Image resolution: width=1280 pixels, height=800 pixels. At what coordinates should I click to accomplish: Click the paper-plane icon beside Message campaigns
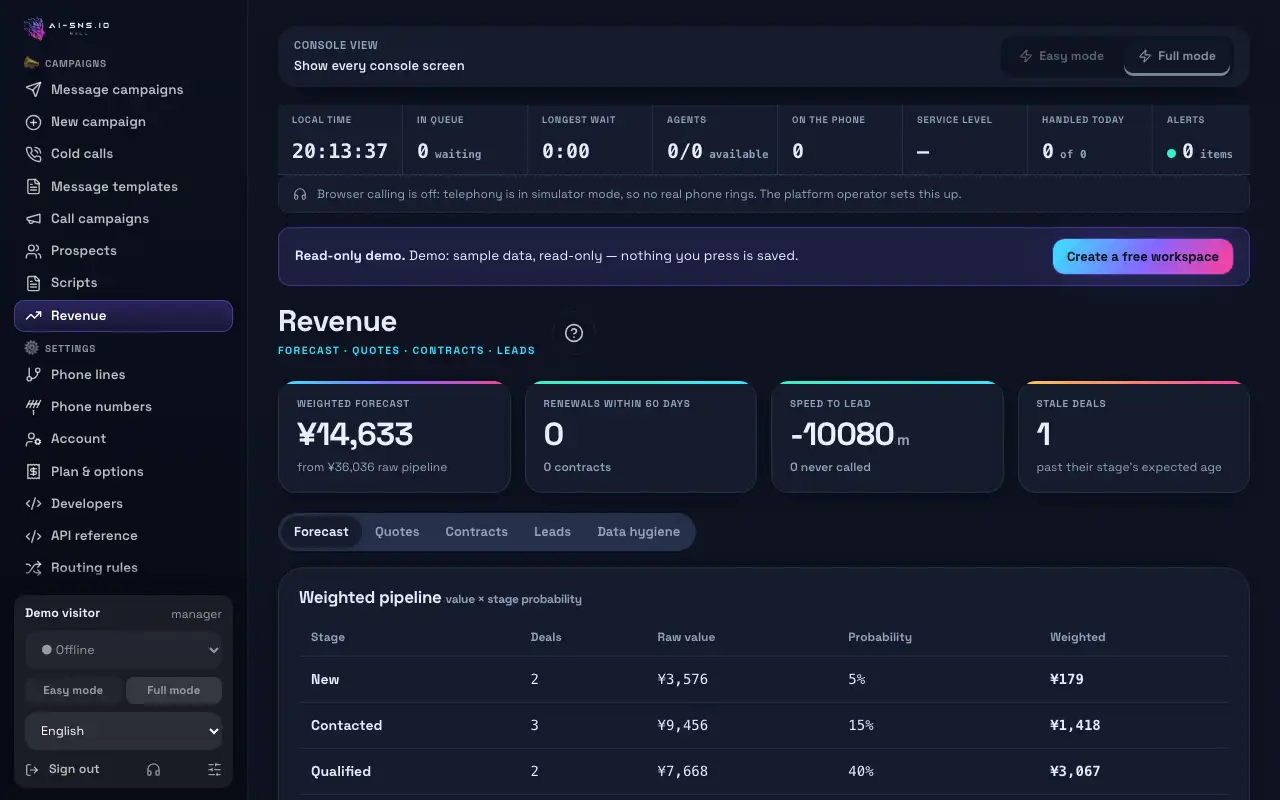point(34,90)
